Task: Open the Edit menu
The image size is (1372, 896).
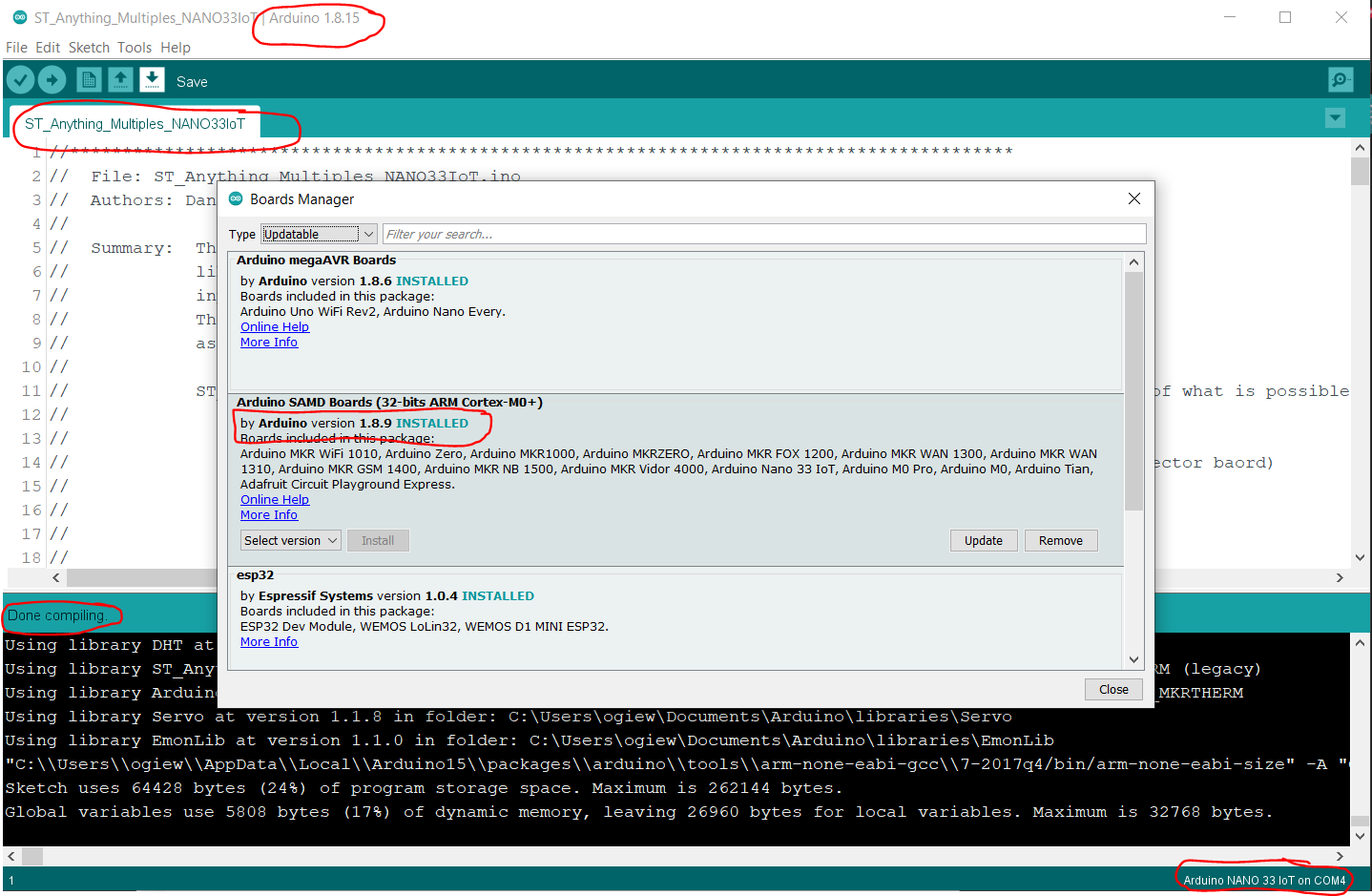Action: pyautogui.click(x=48, y=48)
